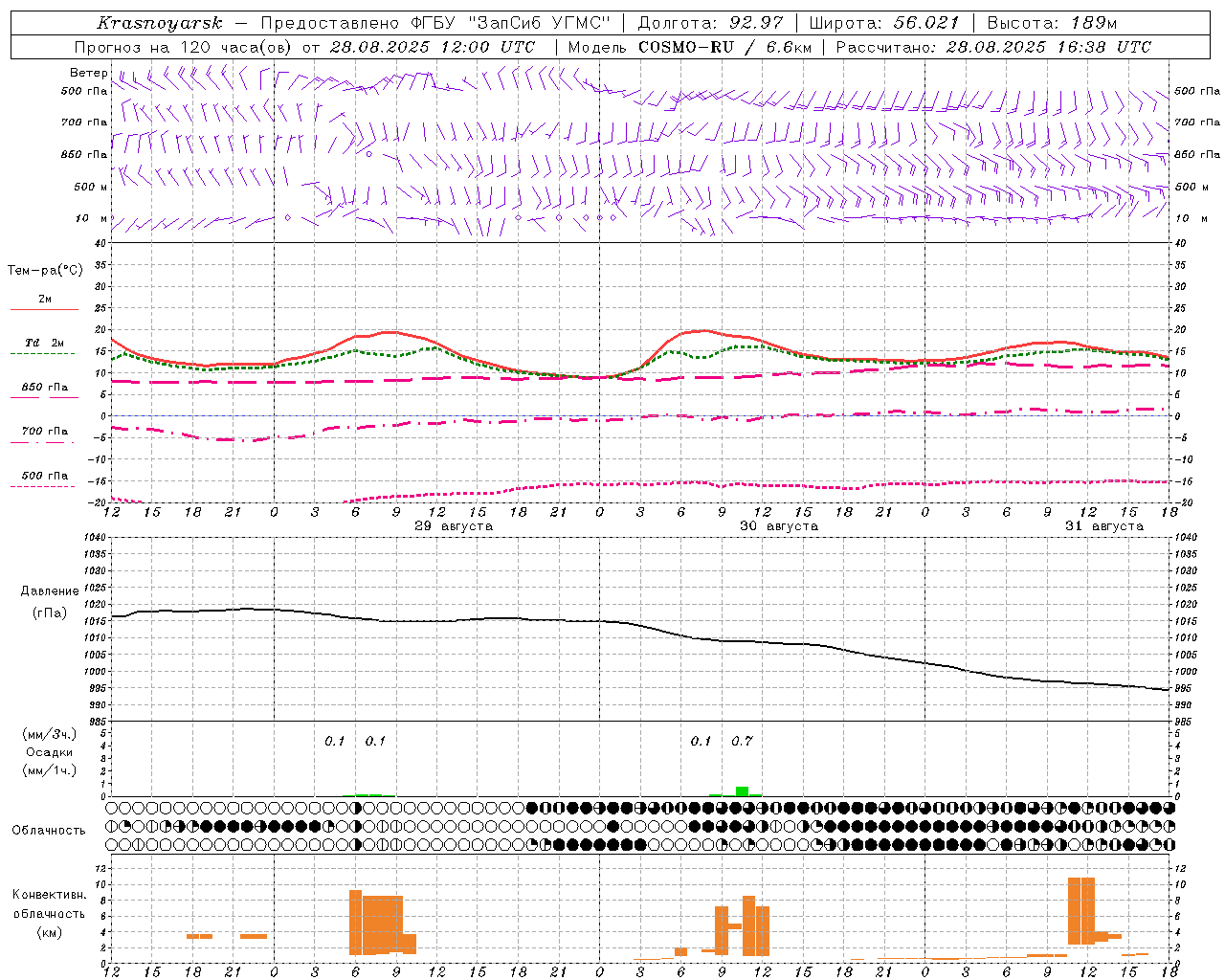Click the 'Конвективн.' convective cloud label
The height and width of the screenshot is (980, 1225).
pyautogui.click(x=50, y=895)
